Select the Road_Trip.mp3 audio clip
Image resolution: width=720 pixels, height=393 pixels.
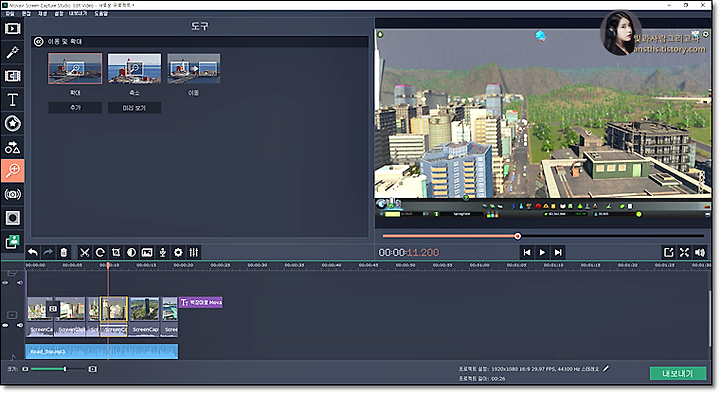pos(101,352)
